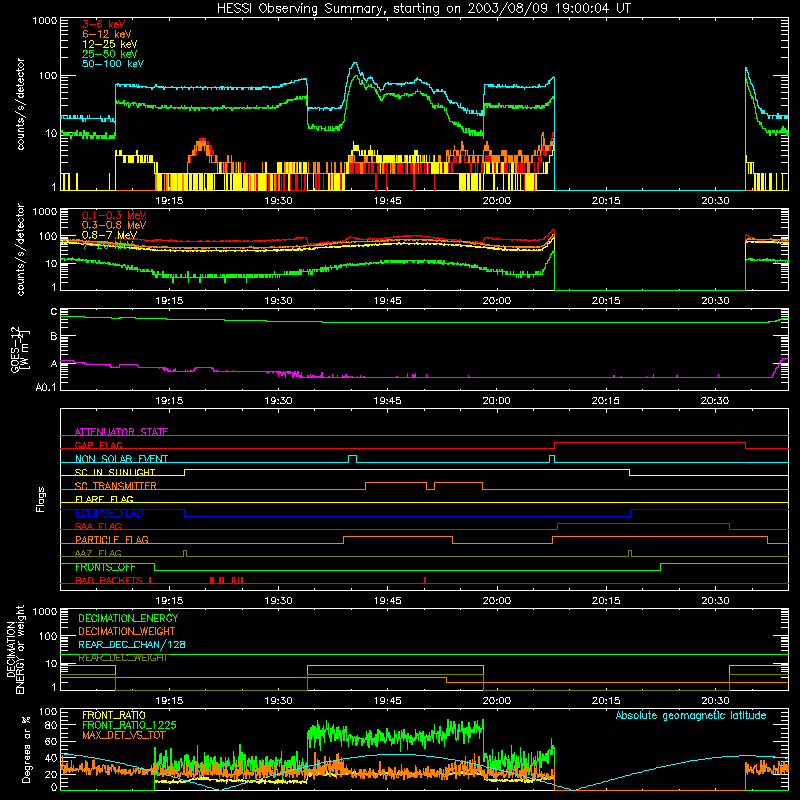Click the GOES-12 axis label
Screen dimensions: 800x800
pyautogui.click(x=20, y=350)
